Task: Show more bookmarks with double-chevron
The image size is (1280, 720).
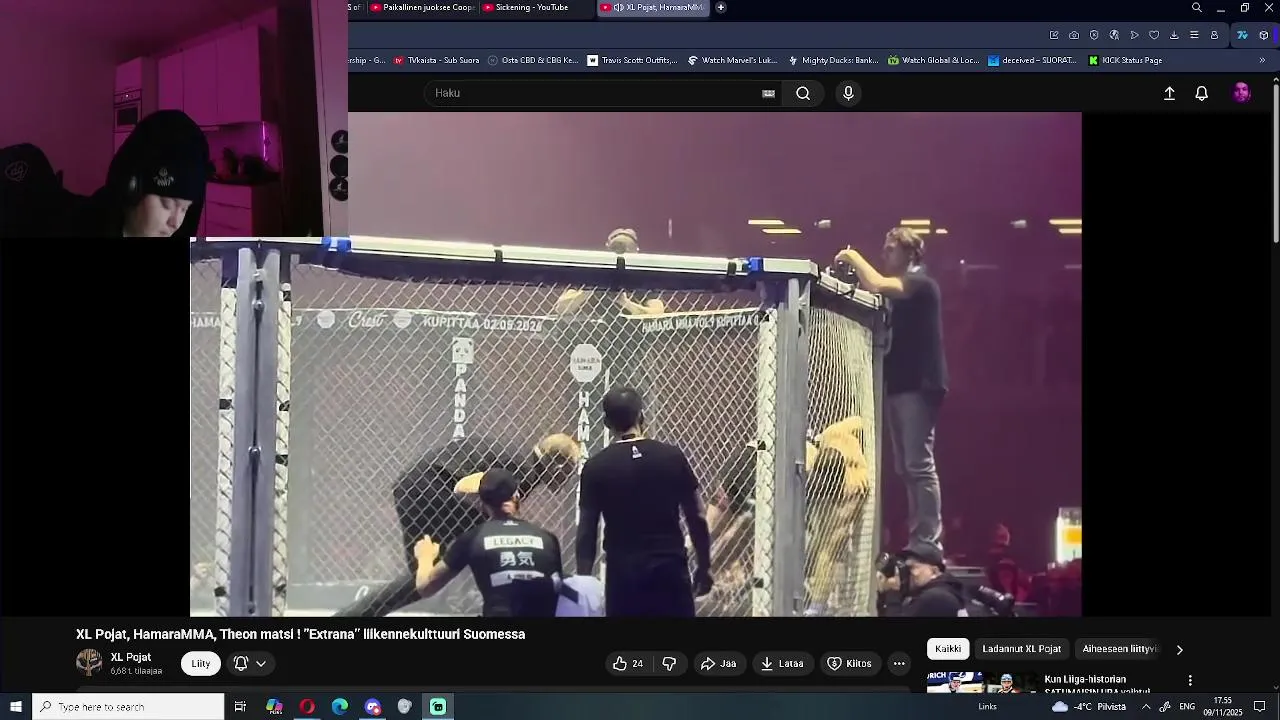Action: 1262,60
